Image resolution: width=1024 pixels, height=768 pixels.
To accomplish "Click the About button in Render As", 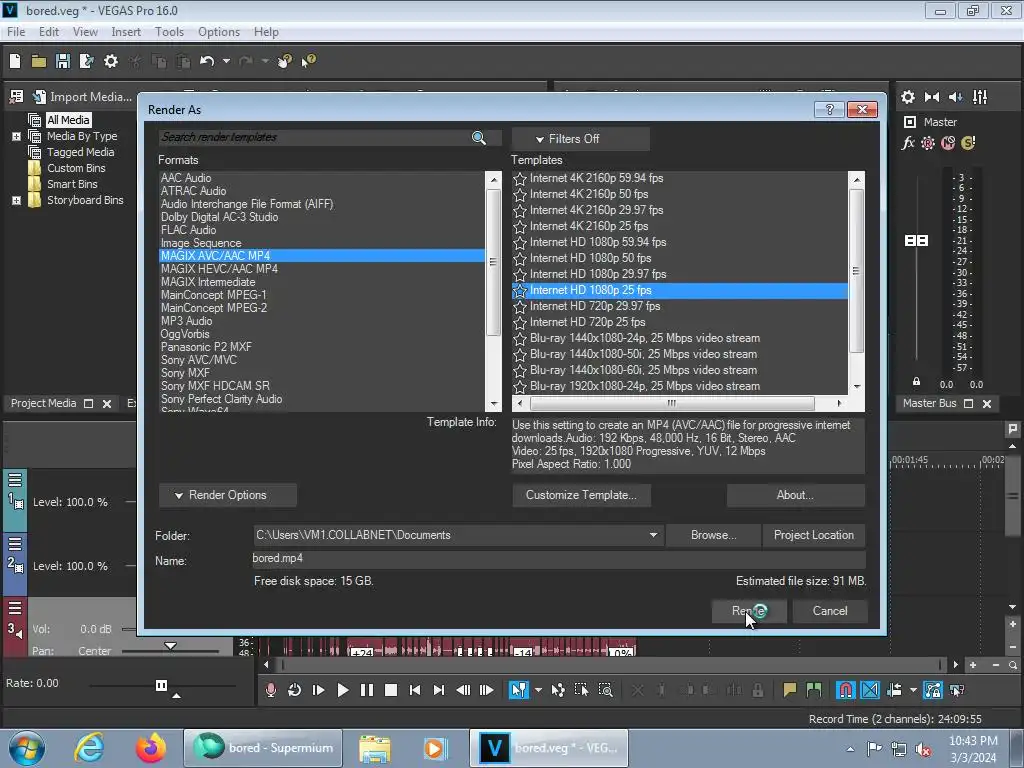I will point(795,495).
